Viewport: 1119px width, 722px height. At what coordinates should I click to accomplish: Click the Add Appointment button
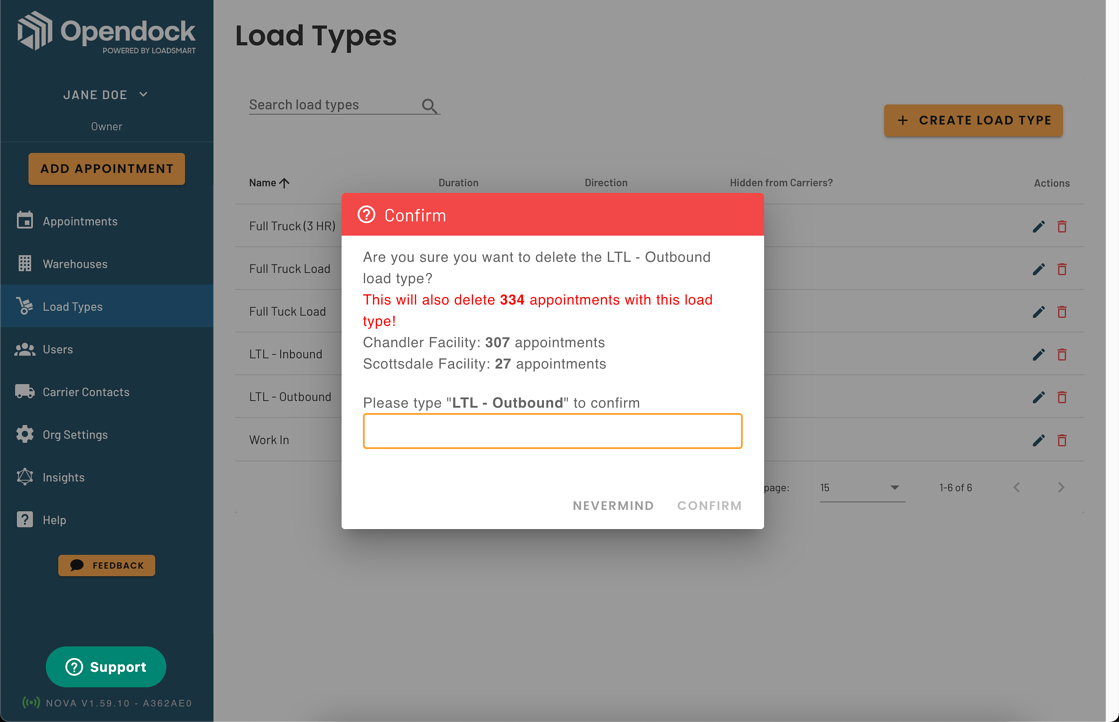click(x=106, y=169)
